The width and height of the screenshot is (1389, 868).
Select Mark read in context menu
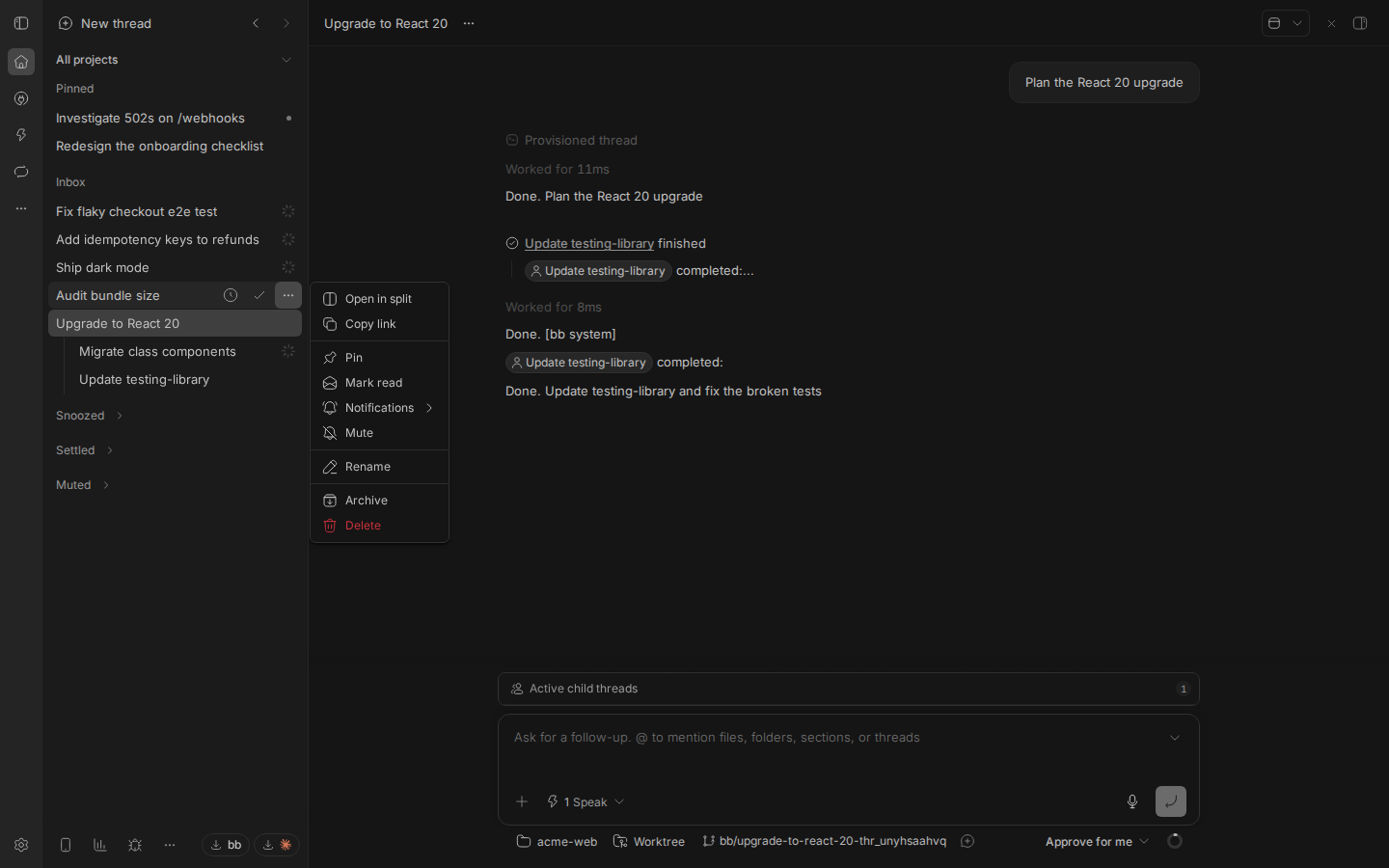(380, 383)
